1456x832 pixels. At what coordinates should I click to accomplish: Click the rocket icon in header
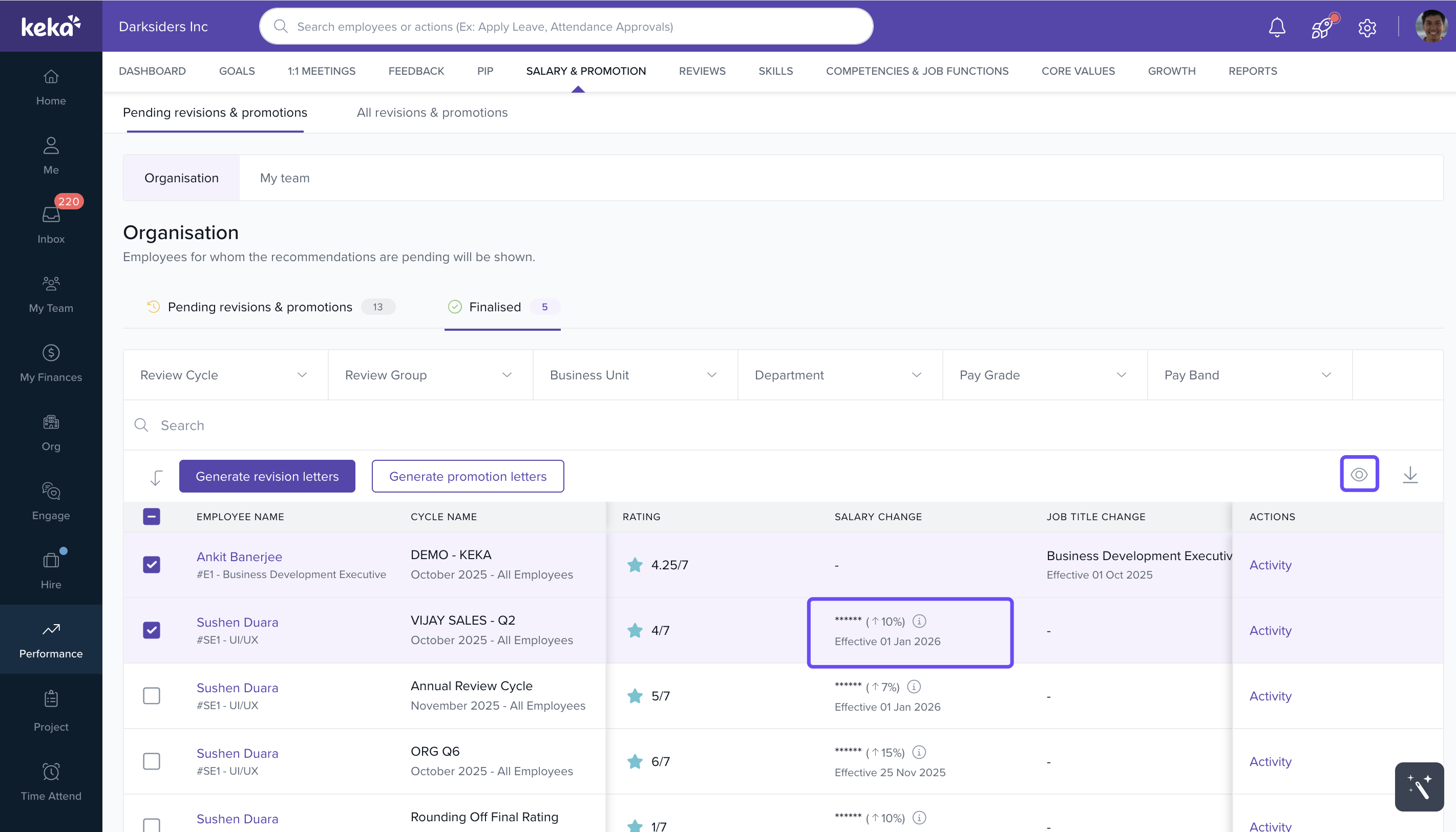coord(1322,27)
